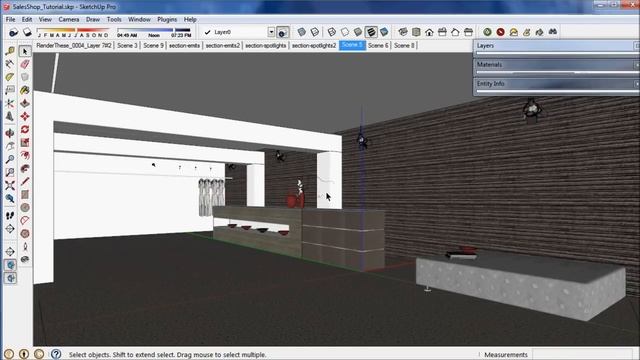Enable Wireframe face style
Screen dimensions: 640x360
(332, 32)
